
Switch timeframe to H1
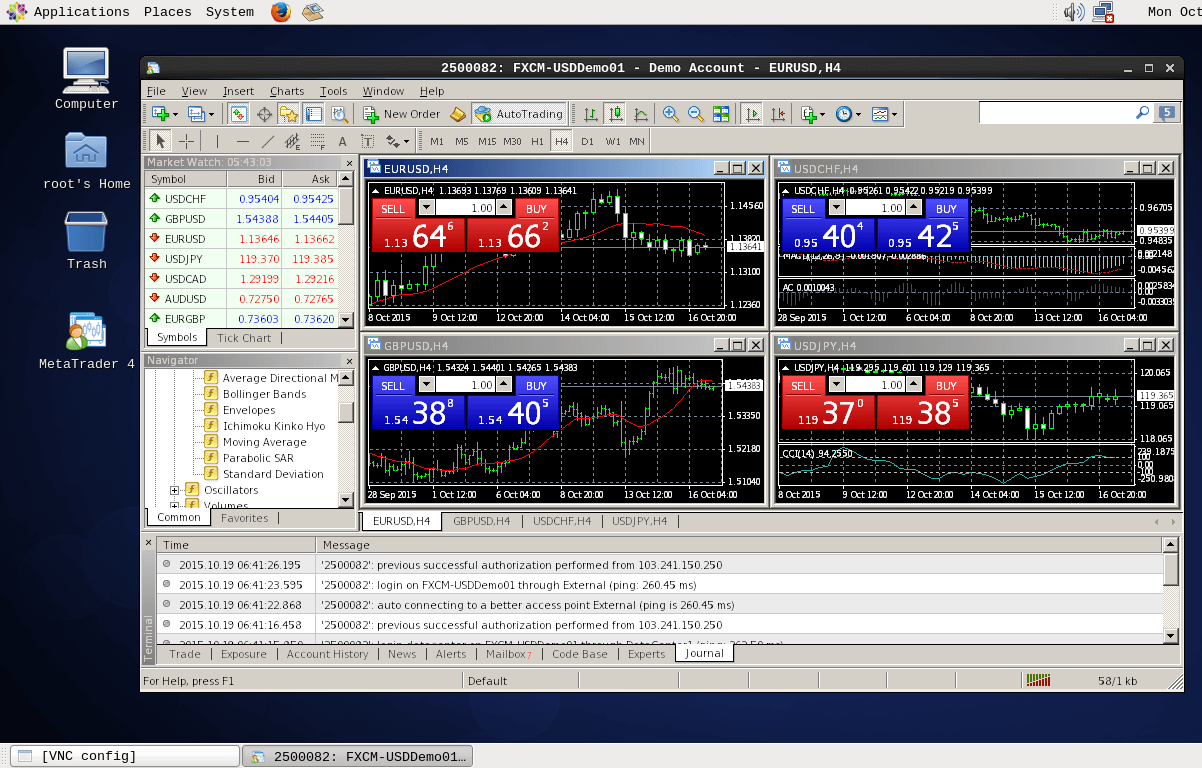pyautogui.click(x=537, y=141)
